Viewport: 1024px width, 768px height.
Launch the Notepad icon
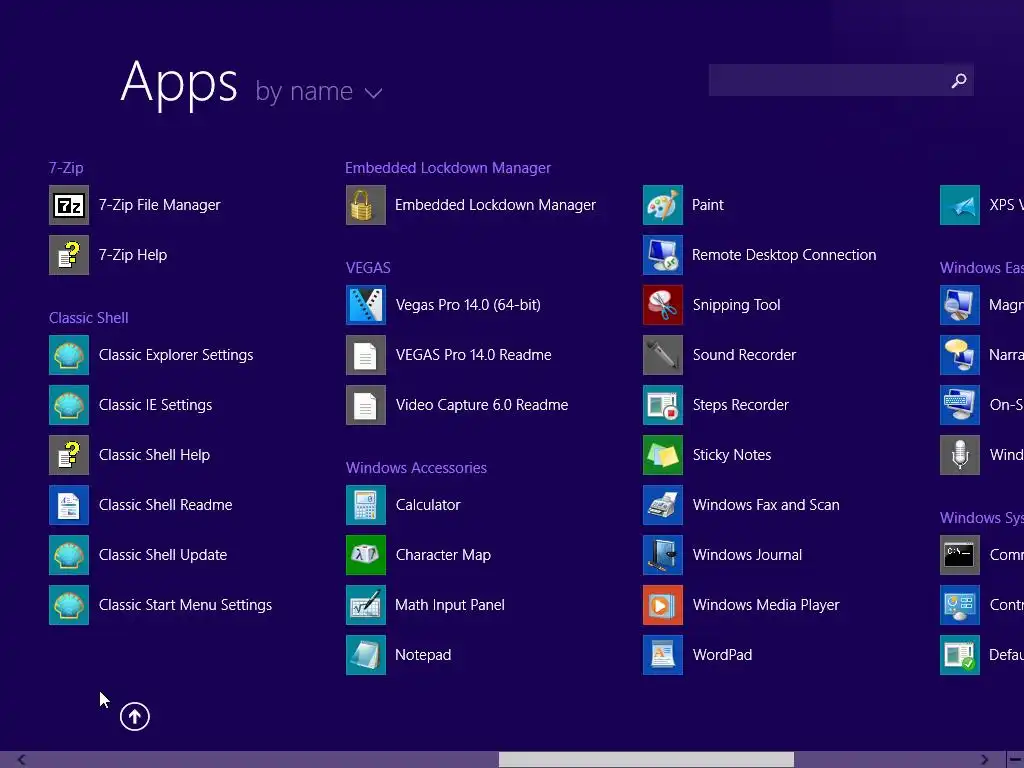pyautogui.click(x=366, y=655)
